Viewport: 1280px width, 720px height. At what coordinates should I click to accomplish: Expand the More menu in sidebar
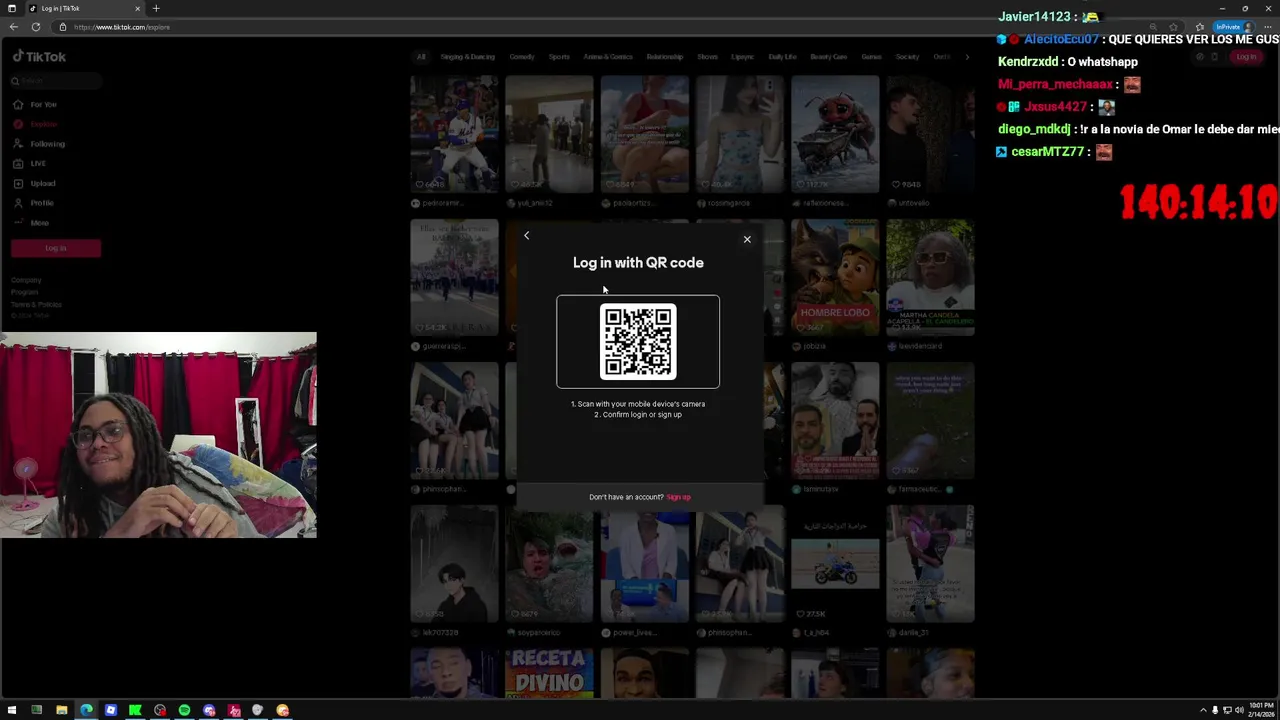[x=32, y=223]
